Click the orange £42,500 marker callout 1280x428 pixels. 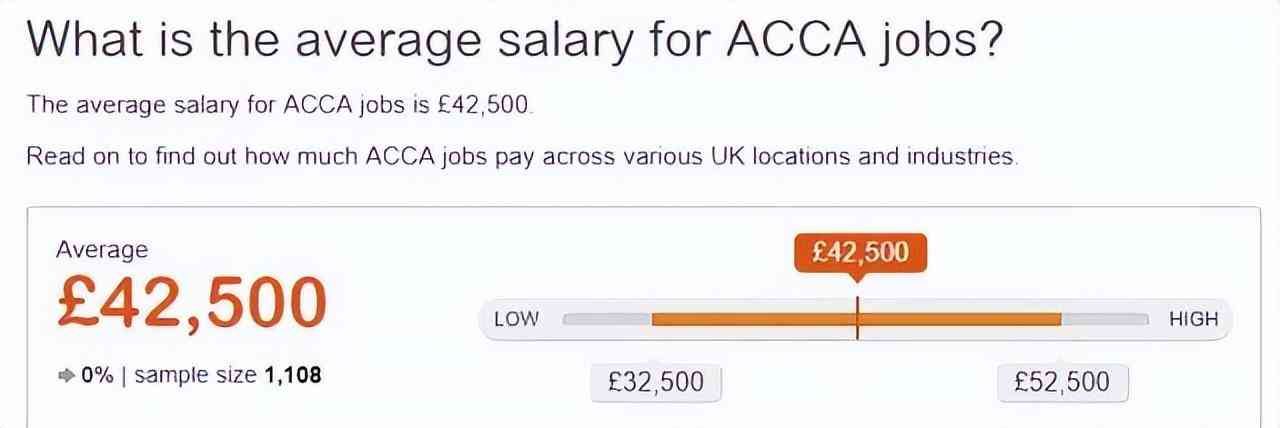pyautogui.click(x=860, y=252)
